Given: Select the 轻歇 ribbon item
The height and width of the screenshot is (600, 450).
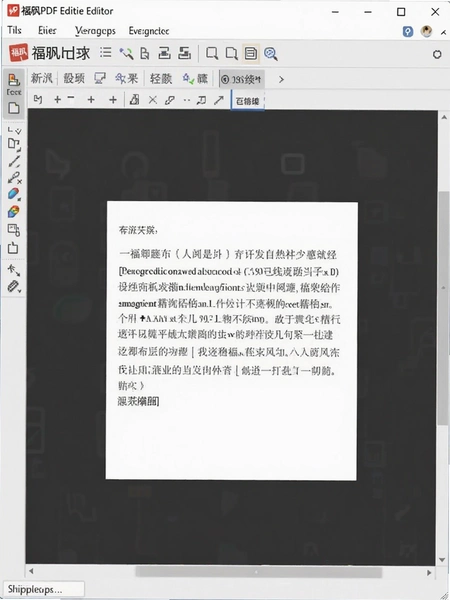Looking at the screenshot, I should pos(161,78).
